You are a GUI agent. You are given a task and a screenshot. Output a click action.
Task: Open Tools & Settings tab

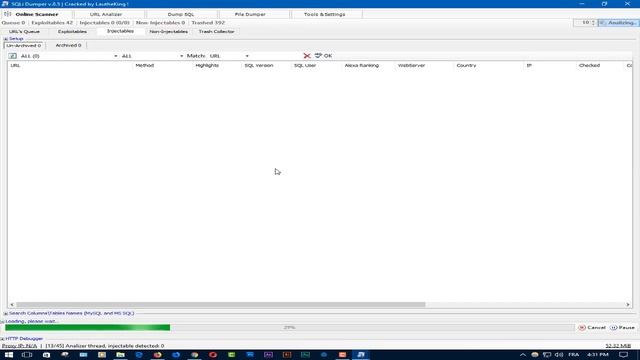pos(324,14)
